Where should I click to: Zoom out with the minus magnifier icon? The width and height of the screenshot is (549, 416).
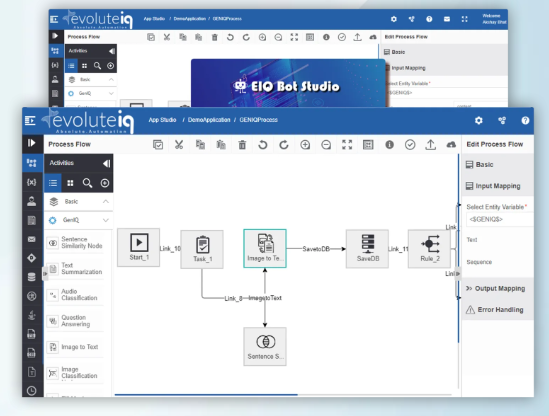tap(326, 144)
